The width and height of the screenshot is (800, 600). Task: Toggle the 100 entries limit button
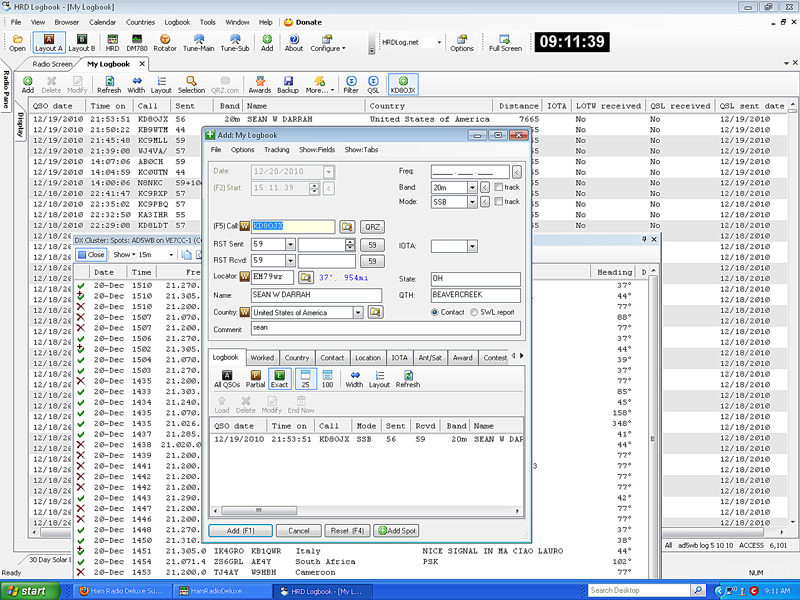(328, 379)
